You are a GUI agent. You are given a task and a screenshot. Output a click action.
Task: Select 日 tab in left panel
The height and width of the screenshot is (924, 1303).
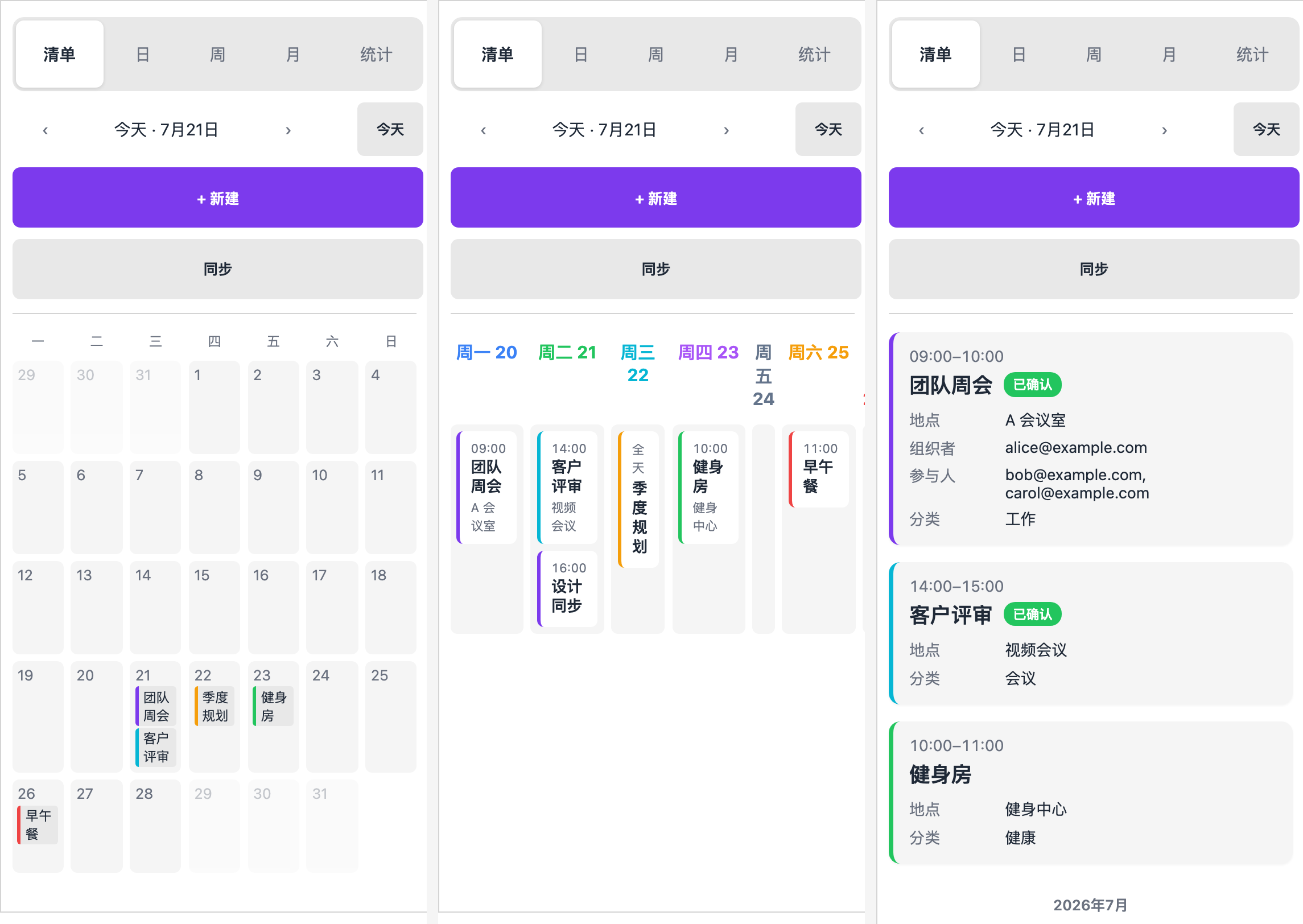click(142, 55)
